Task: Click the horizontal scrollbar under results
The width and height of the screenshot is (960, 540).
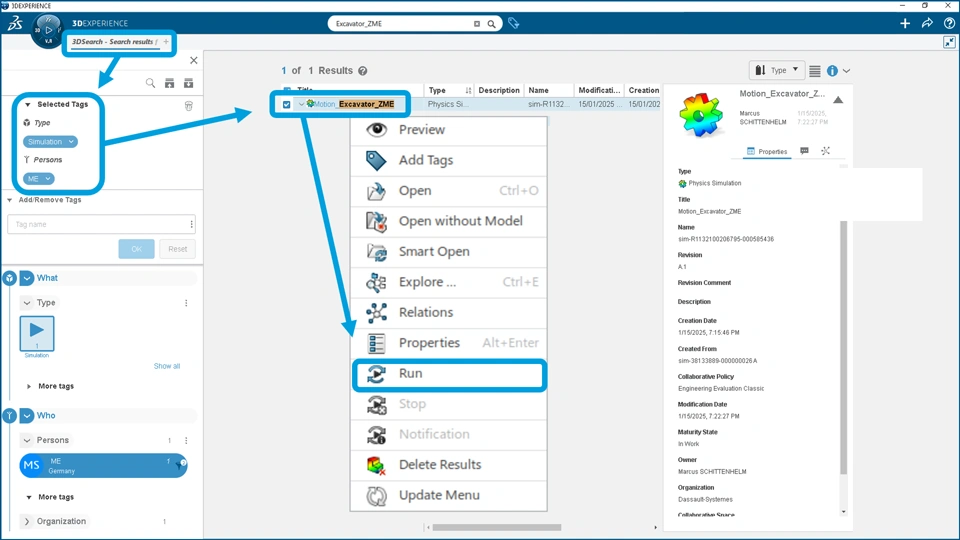Action: pyautogui.click(x=497, y=527)
